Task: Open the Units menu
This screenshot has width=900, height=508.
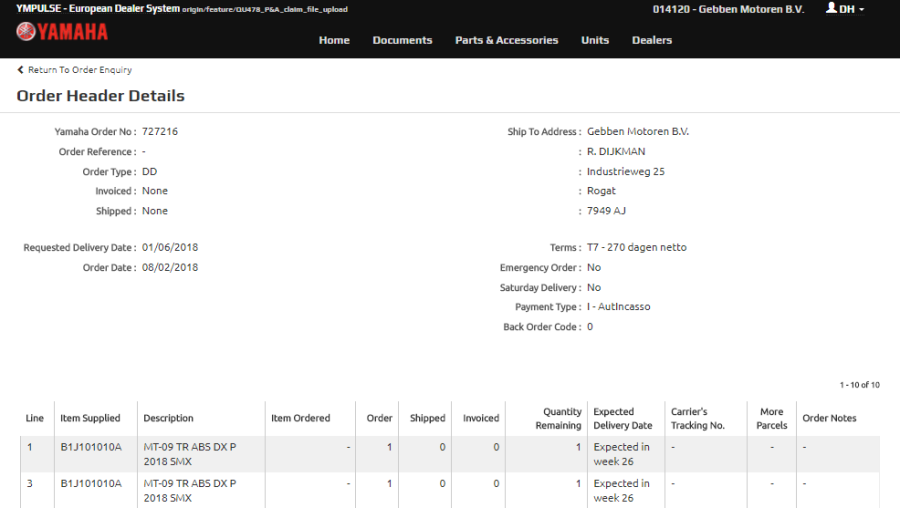Action: (x=595, y=40)
